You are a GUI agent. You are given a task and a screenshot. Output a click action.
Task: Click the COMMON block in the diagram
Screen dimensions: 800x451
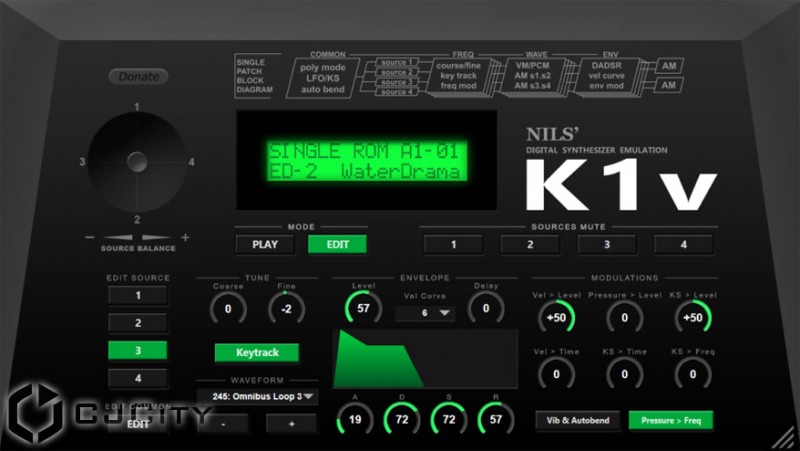coord(323,78)
